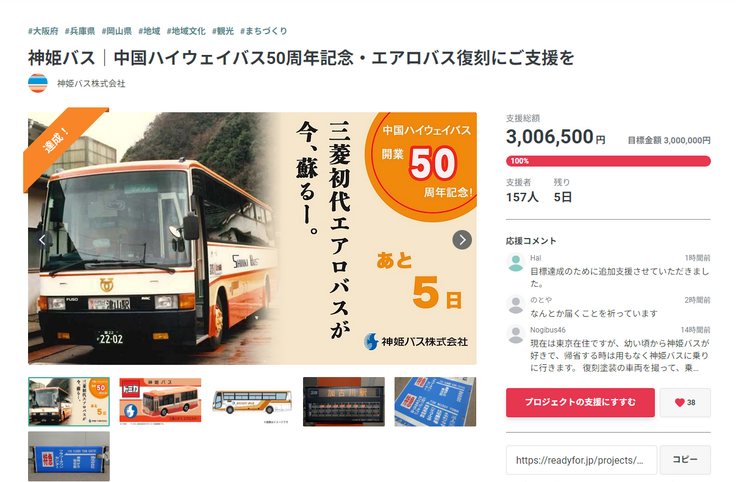This screenshot has height=482, width=736.
Task: Select the blue bus stop sign thumbnail
Action: tap(435, 401)
